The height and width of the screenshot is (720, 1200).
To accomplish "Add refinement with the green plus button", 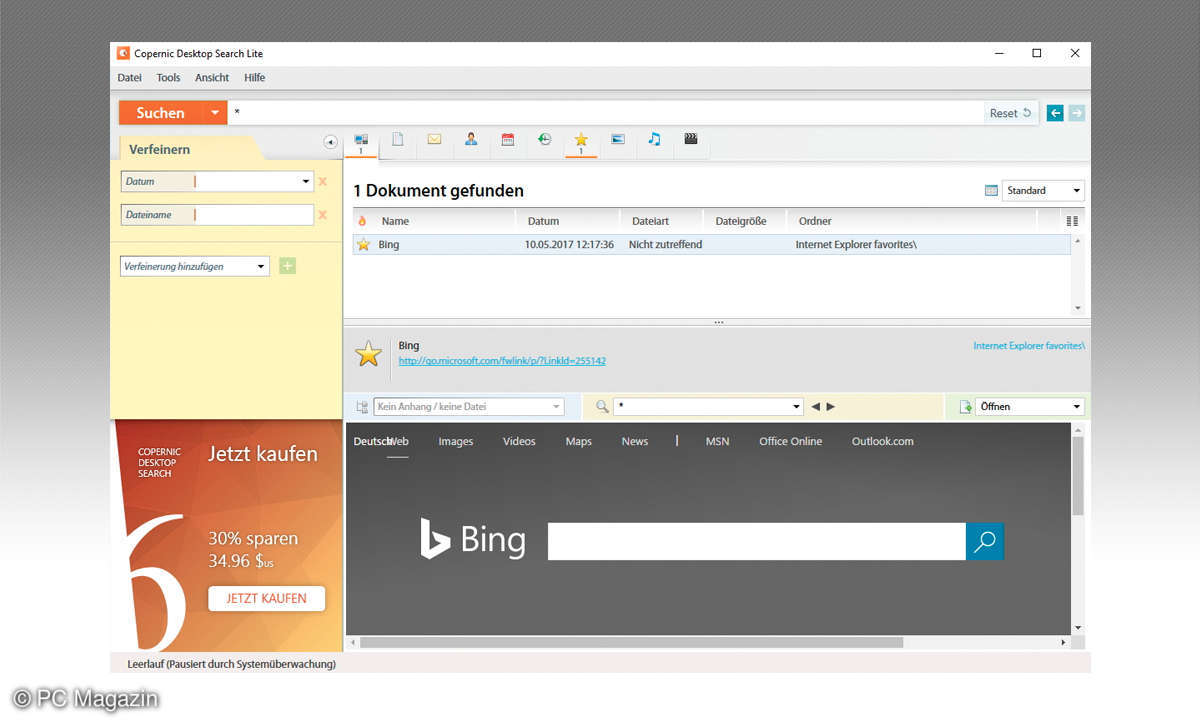I will (x=287, y=266).
